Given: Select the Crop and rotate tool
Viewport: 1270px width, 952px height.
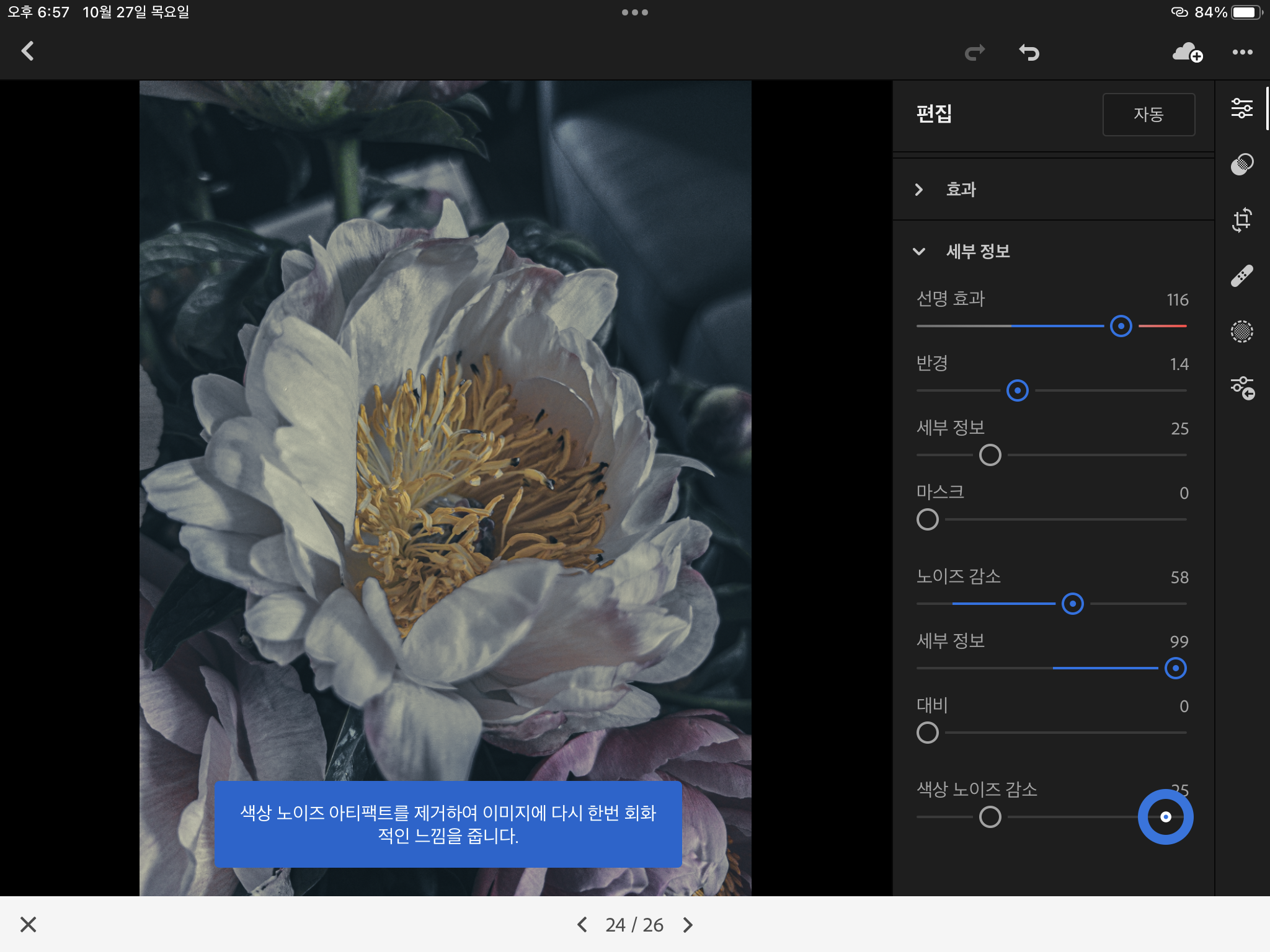Looking at the screenshot, I should coord(1241,220).
